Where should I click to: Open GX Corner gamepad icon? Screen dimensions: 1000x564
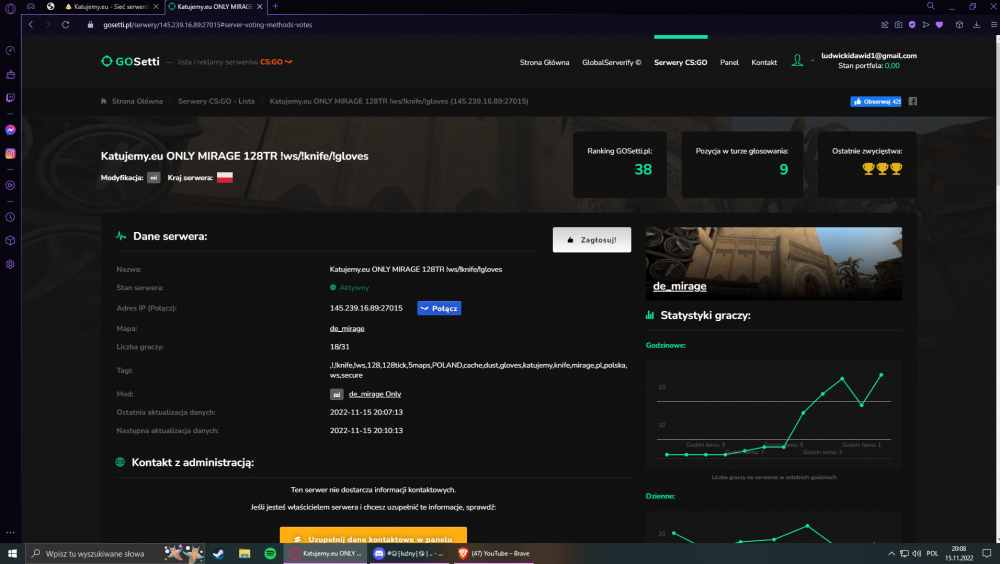(31, 6)
